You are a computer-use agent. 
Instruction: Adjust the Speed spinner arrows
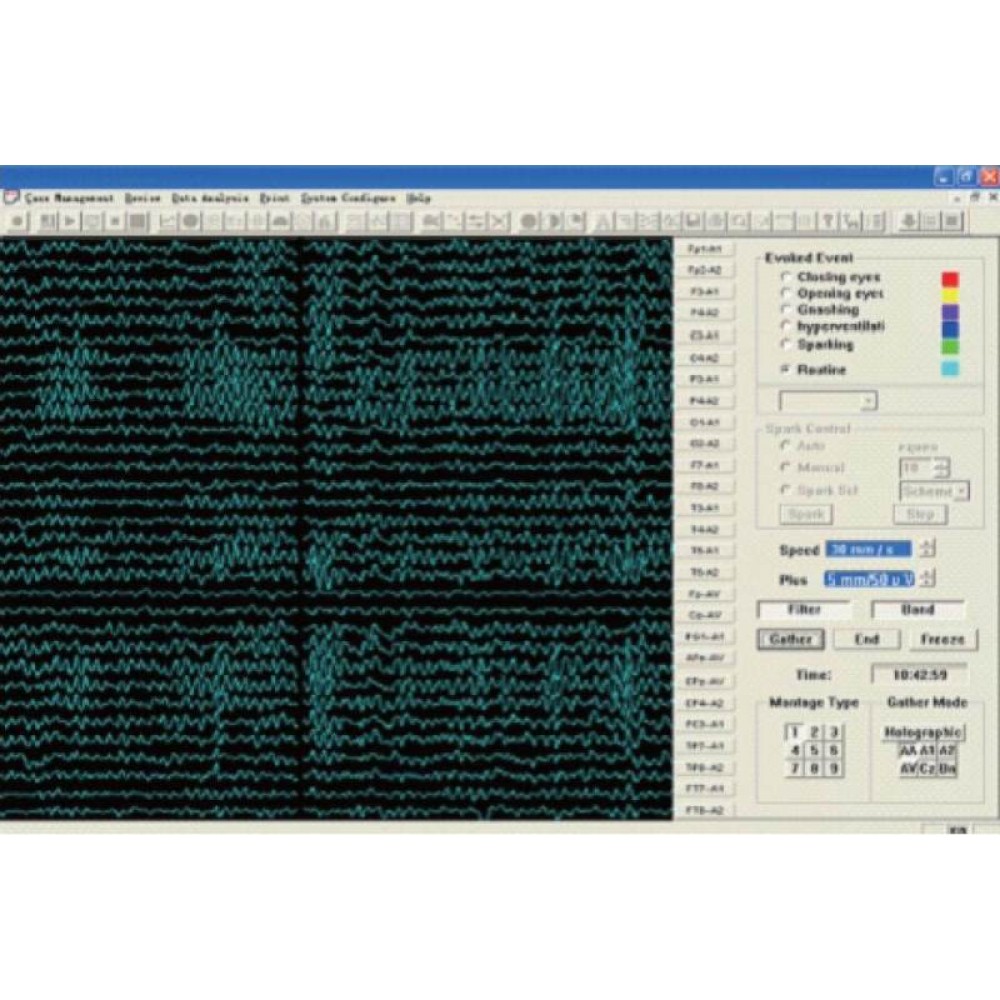pyautogui.click(x=928, y=549)
